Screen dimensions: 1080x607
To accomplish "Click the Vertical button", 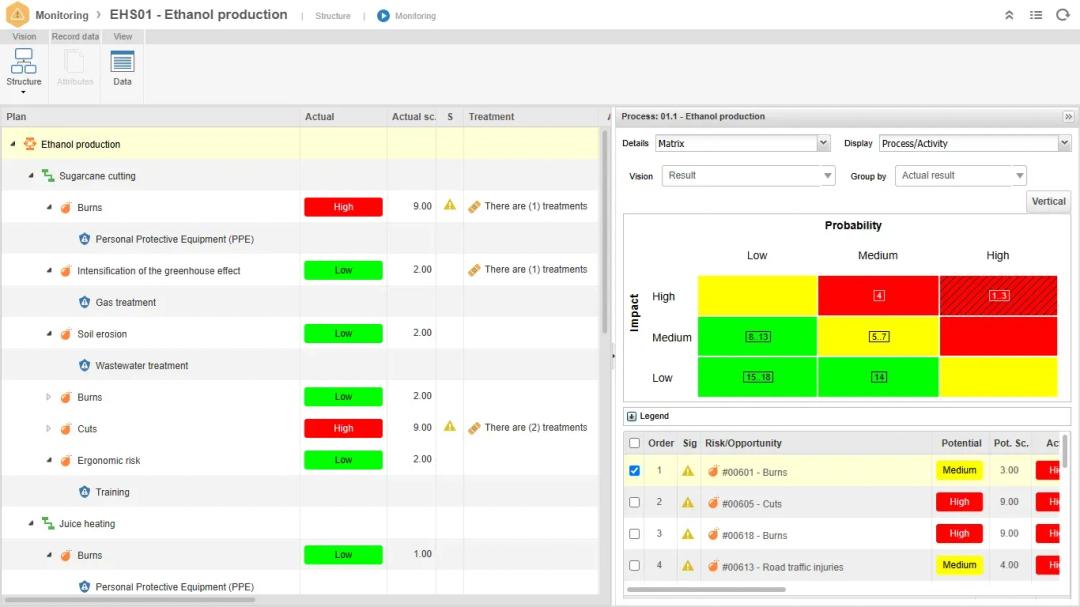I will 1048,201.
